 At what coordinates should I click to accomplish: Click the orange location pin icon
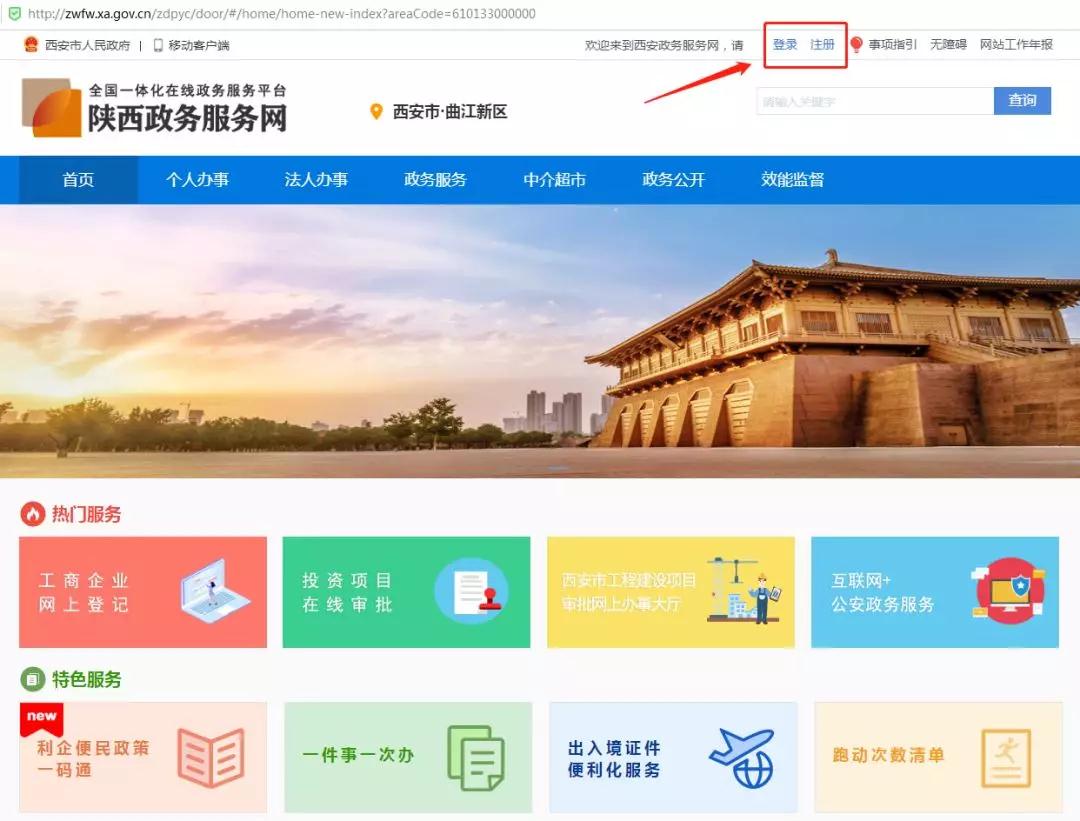[377, 112]
